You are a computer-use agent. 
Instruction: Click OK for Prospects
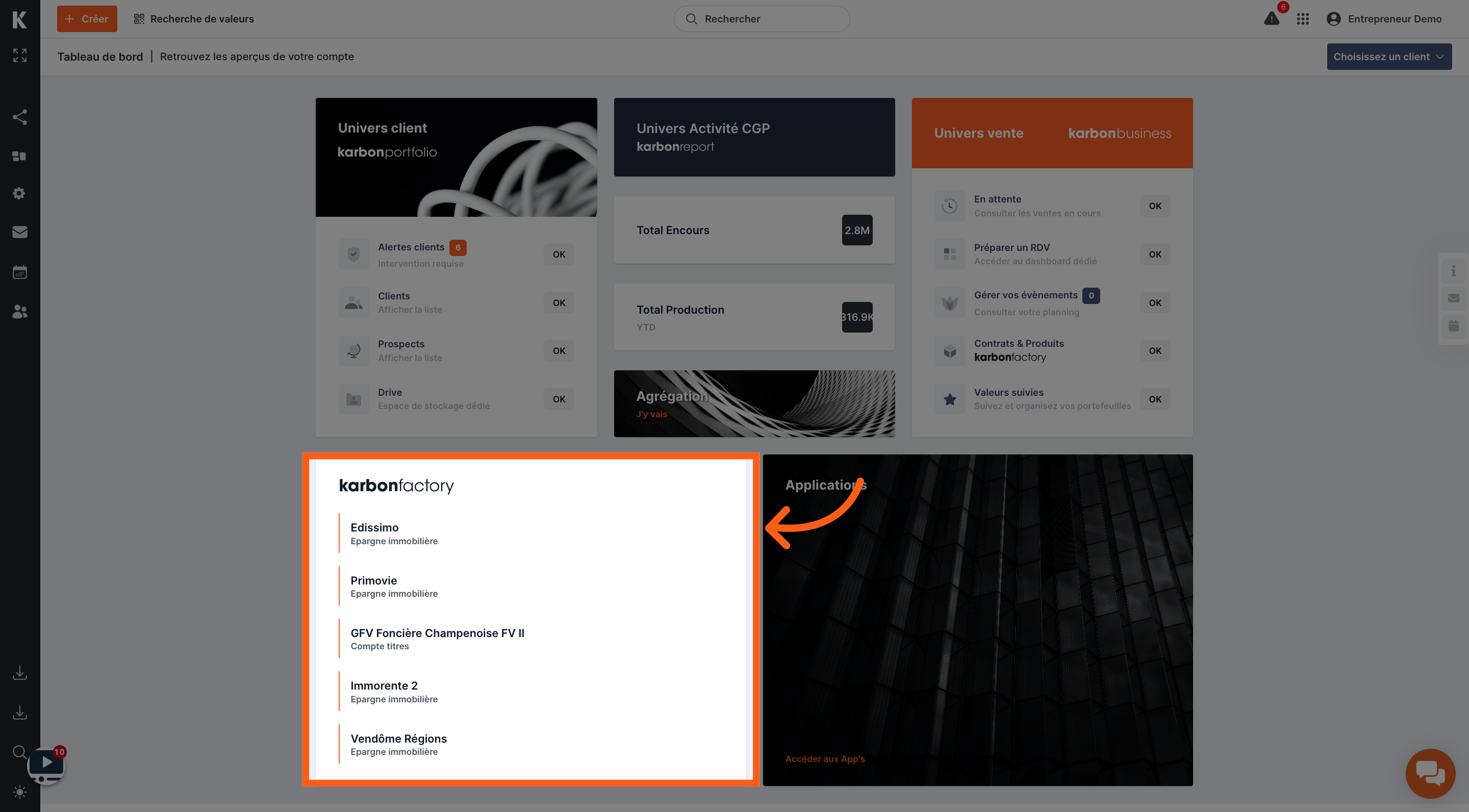[x=559, y=351]
